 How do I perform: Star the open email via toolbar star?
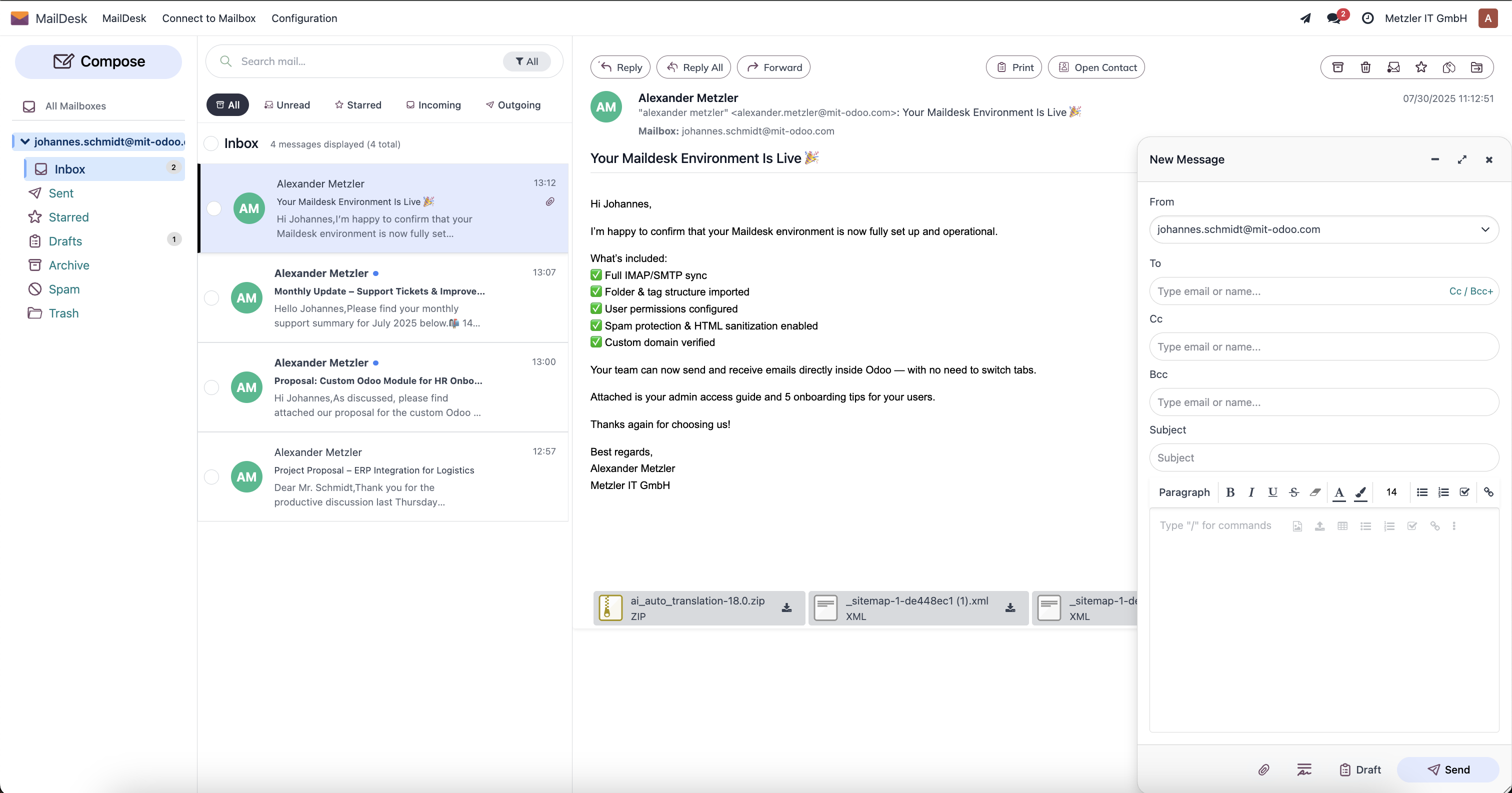click(x=1421, y=67)
